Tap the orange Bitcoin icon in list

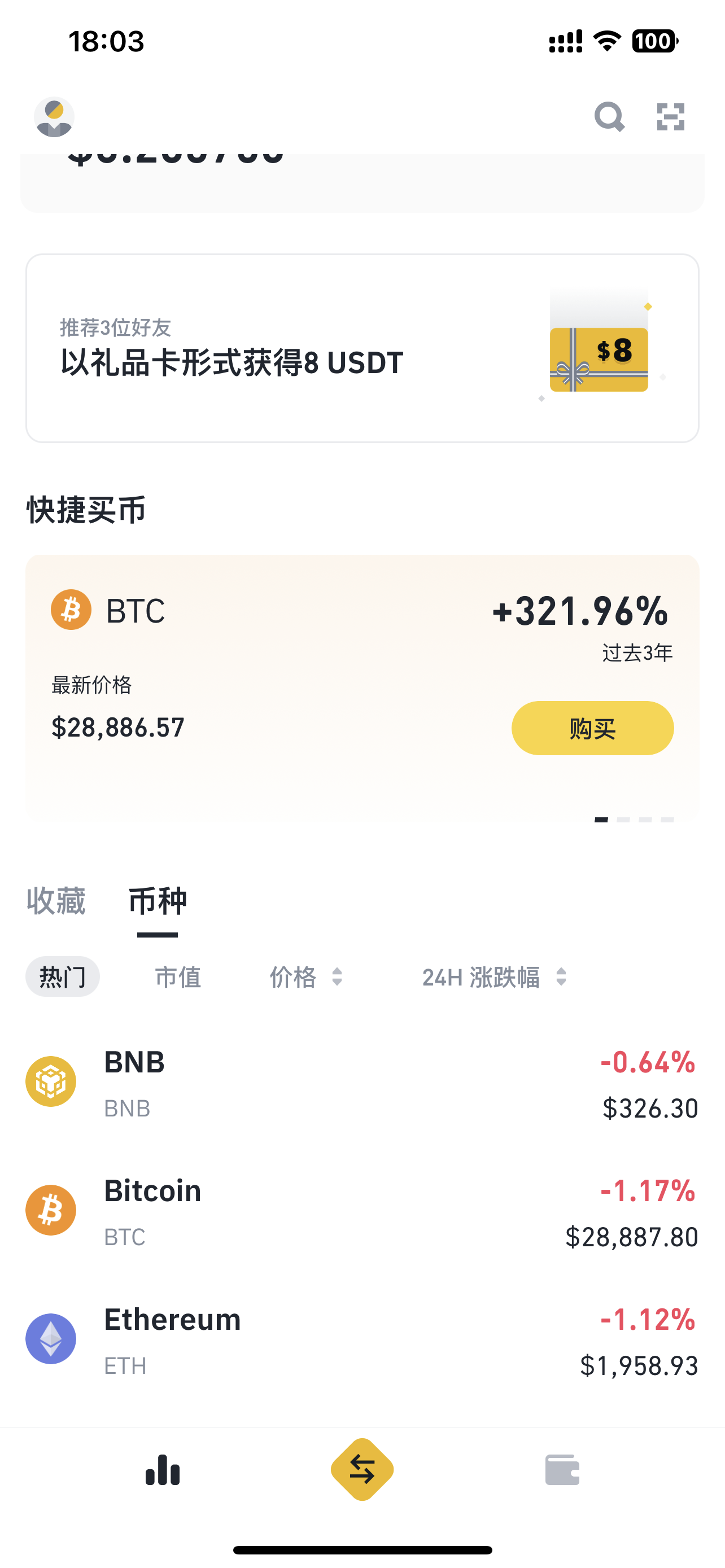51,1210
